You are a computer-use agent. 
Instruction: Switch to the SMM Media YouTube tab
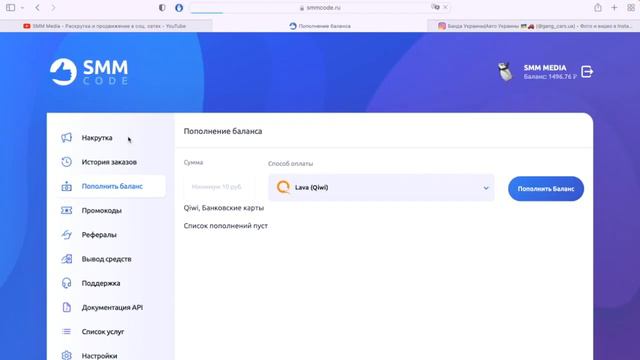106,26
